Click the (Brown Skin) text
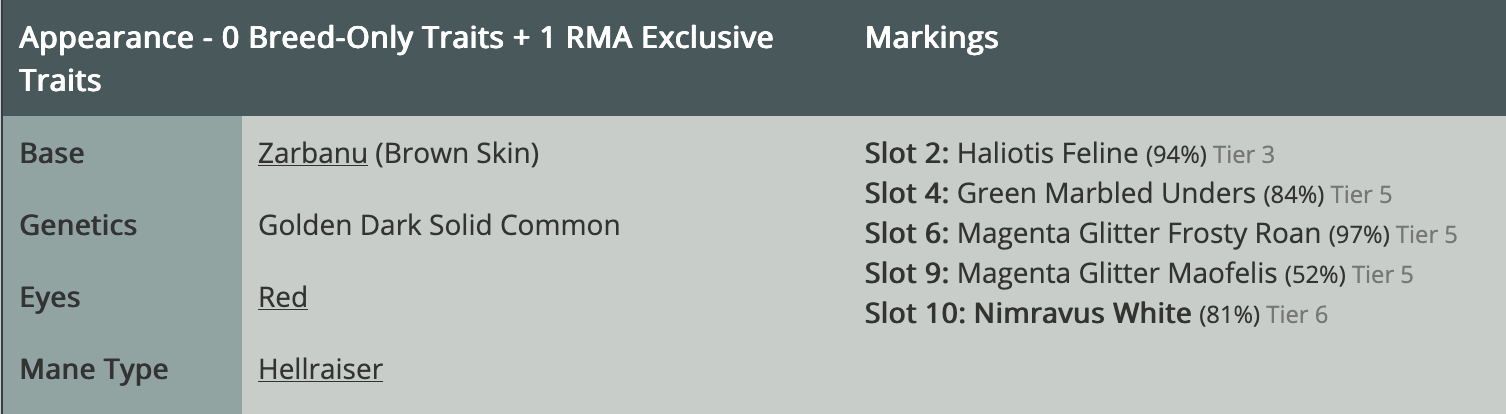Image resolution: width=1506 pixels, height=414 pixels. [x=457, y=154]
